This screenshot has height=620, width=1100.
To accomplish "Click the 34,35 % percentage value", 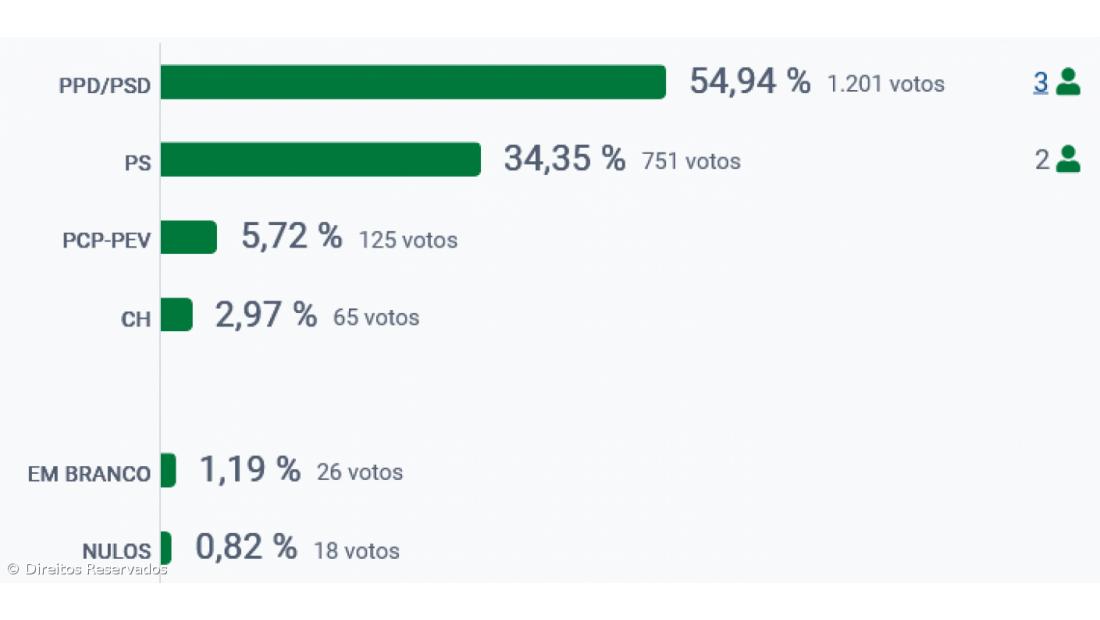I will click(x=564, y=159).
